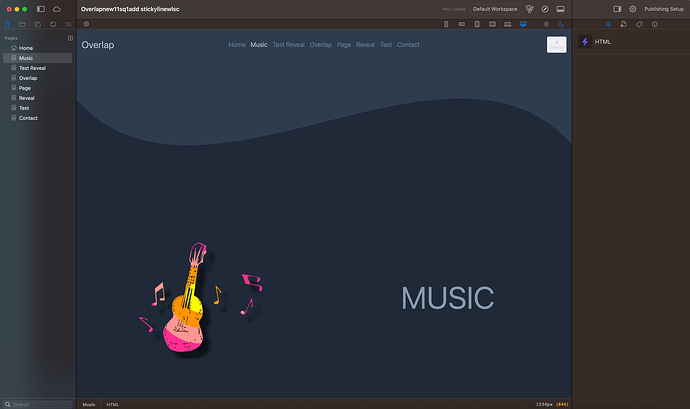Click the HTML breadcrumb in bottom bar
The width and height of the screenshot is (690, 409).
pyautogui.click(x=113, y=404)
